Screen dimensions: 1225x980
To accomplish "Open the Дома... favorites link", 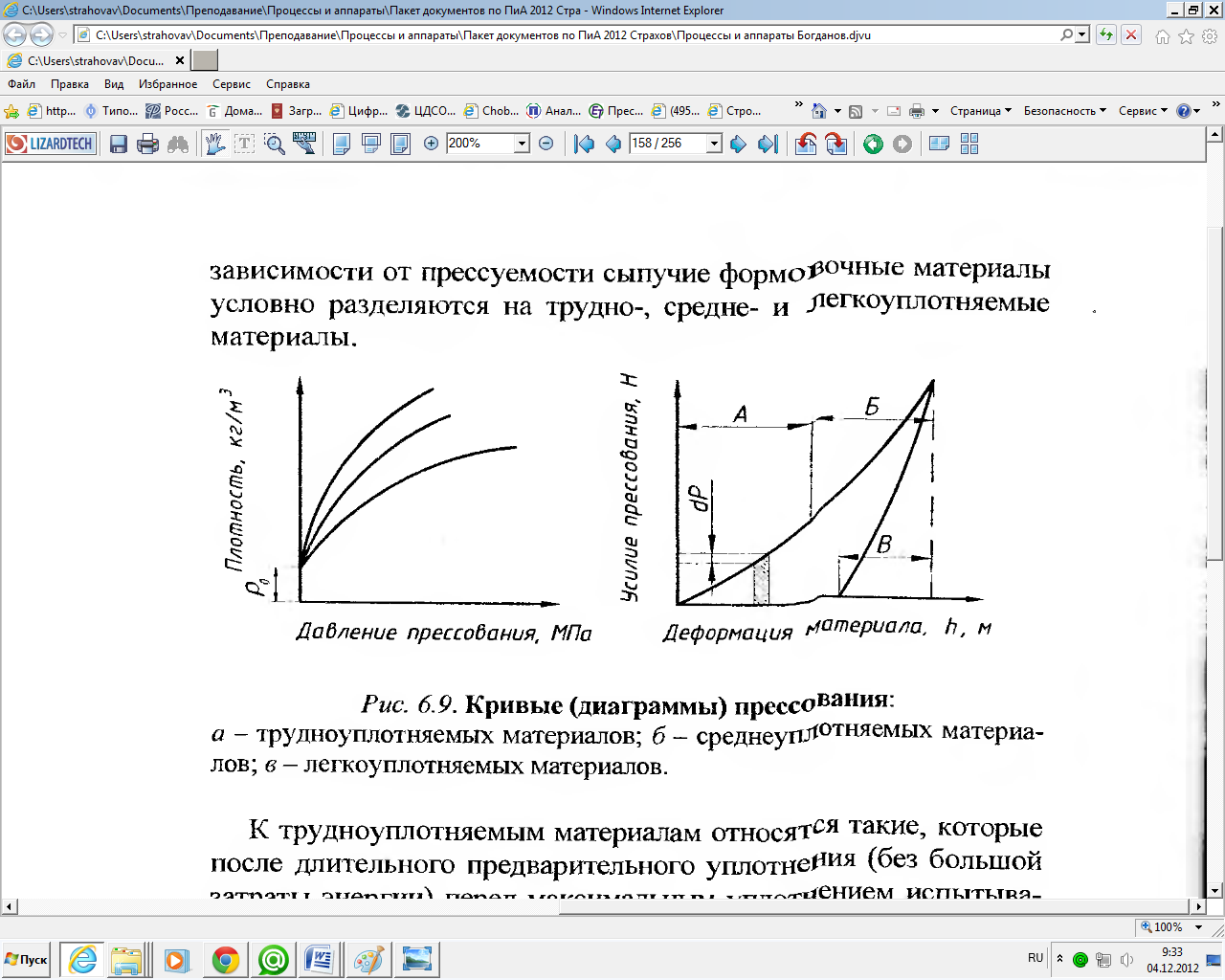I will click(x=235, y=111).
